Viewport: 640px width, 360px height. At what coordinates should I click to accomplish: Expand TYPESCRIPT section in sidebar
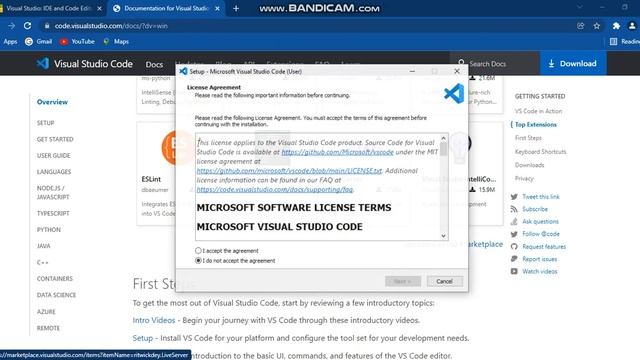tap(53, 213)
